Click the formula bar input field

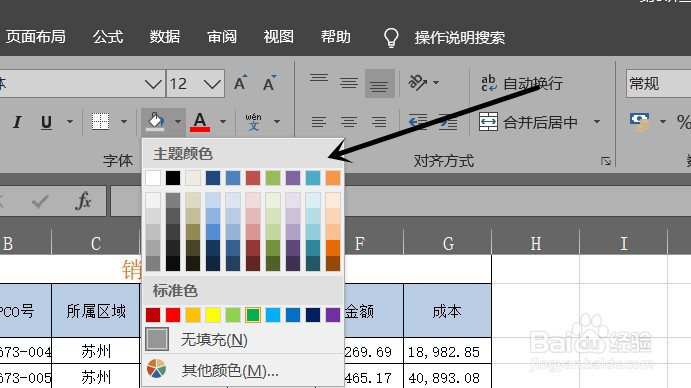coord(400,201)
